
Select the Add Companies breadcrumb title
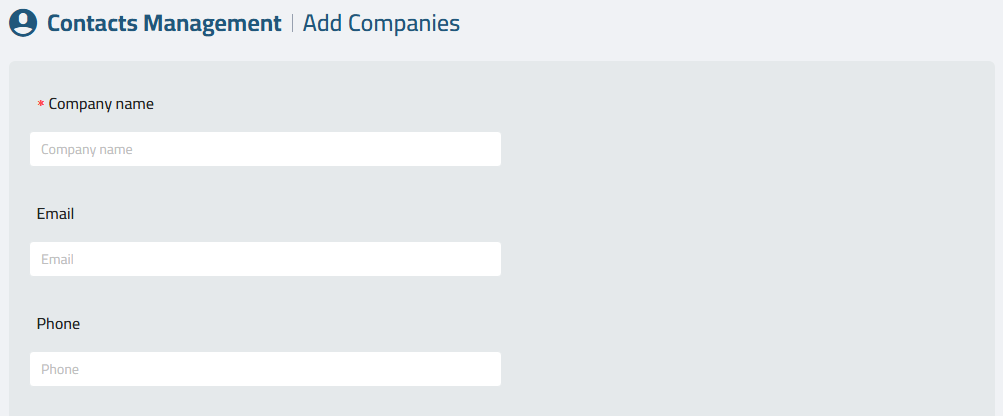coord(381,23)
